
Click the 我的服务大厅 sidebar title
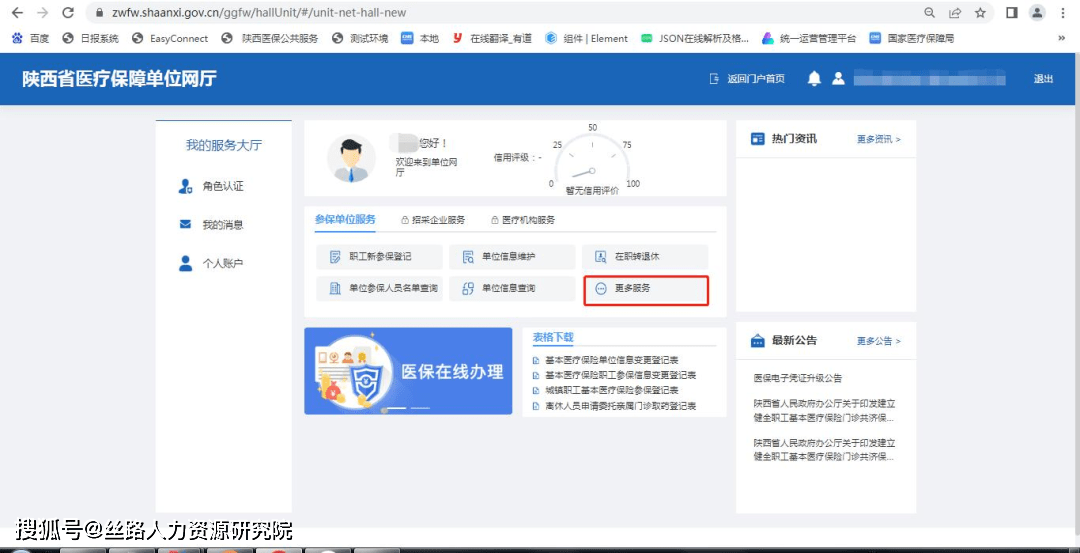tap(224, 145)
